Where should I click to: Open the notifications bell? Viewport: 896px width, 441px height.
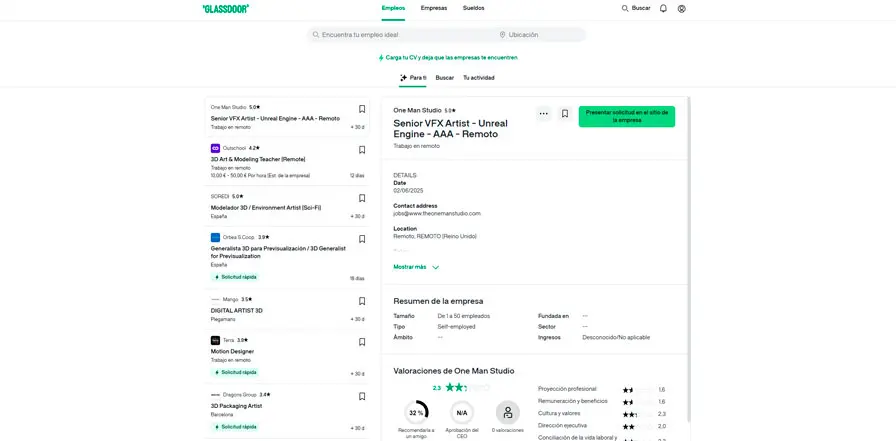[663, 9]
